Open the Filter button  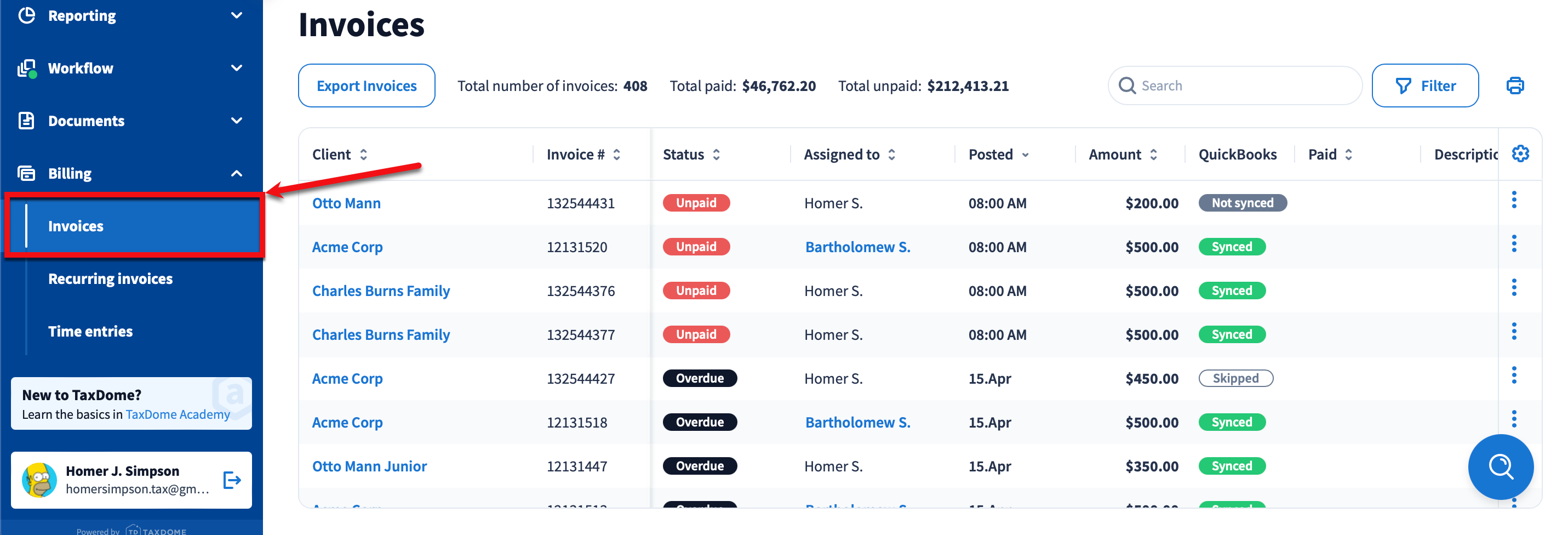(x=1425, y=86)
